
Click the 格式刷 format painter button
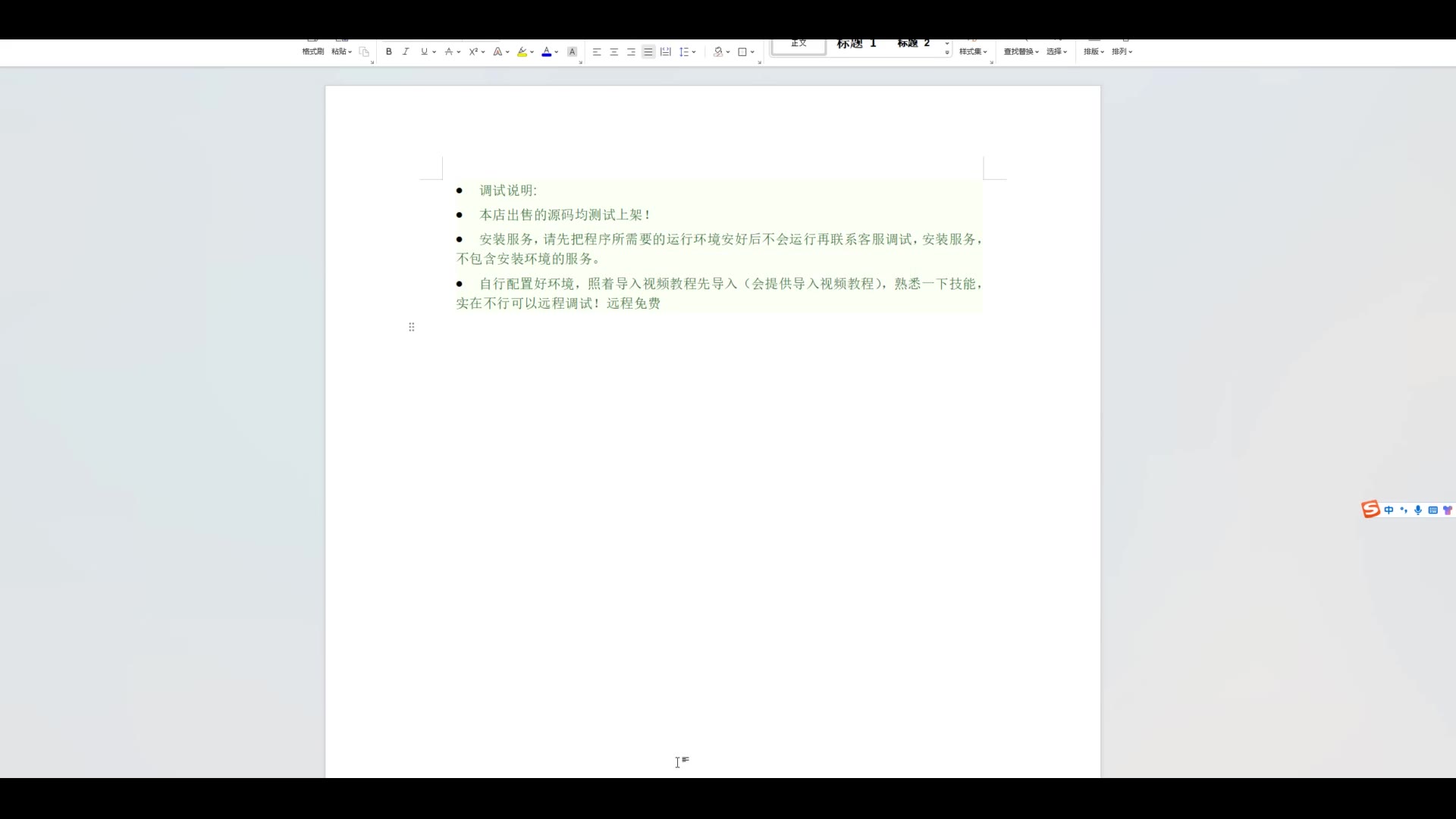[x=312, y=52]
